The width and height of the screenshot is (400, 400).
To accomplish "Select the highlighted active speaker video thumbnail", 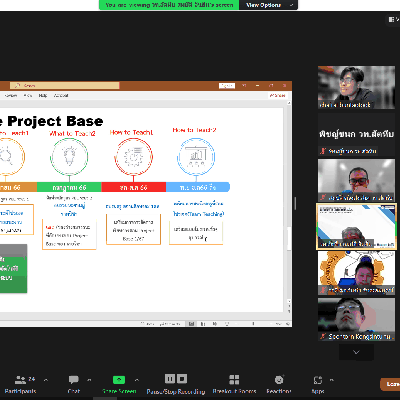I will 356,226.
